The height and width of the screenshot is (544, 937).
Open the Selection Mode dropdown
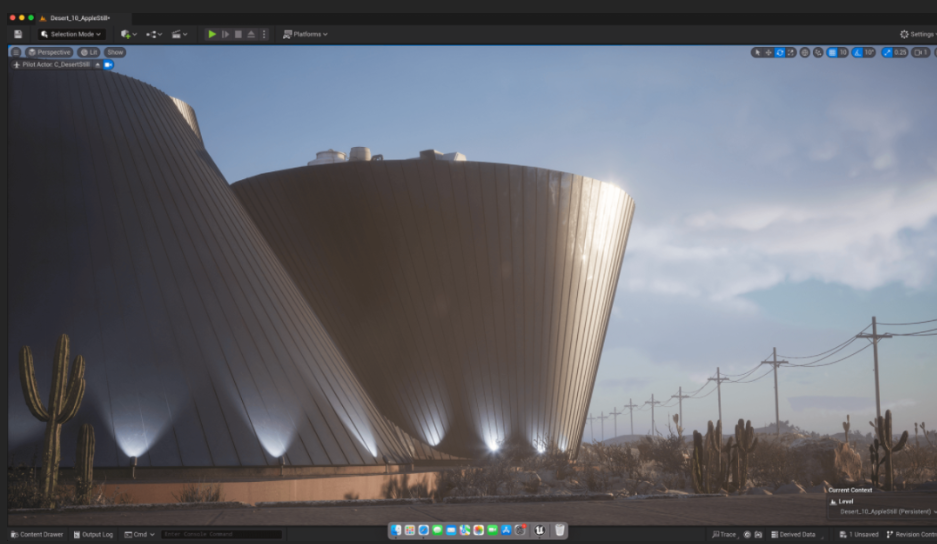coord(71,34)
